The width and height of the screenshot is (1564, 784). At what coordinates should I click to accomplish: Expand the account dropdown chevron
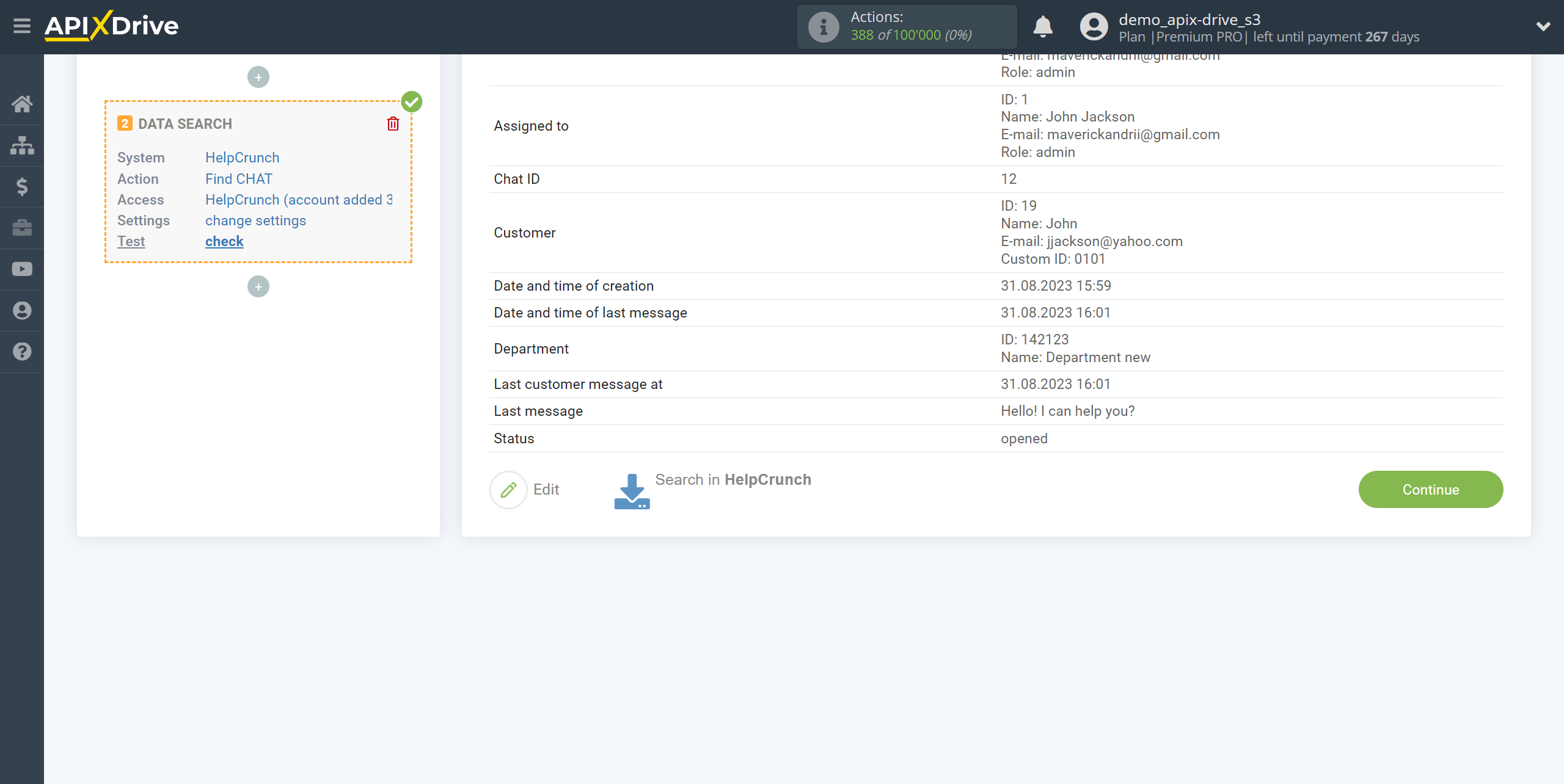(1543, 26)
